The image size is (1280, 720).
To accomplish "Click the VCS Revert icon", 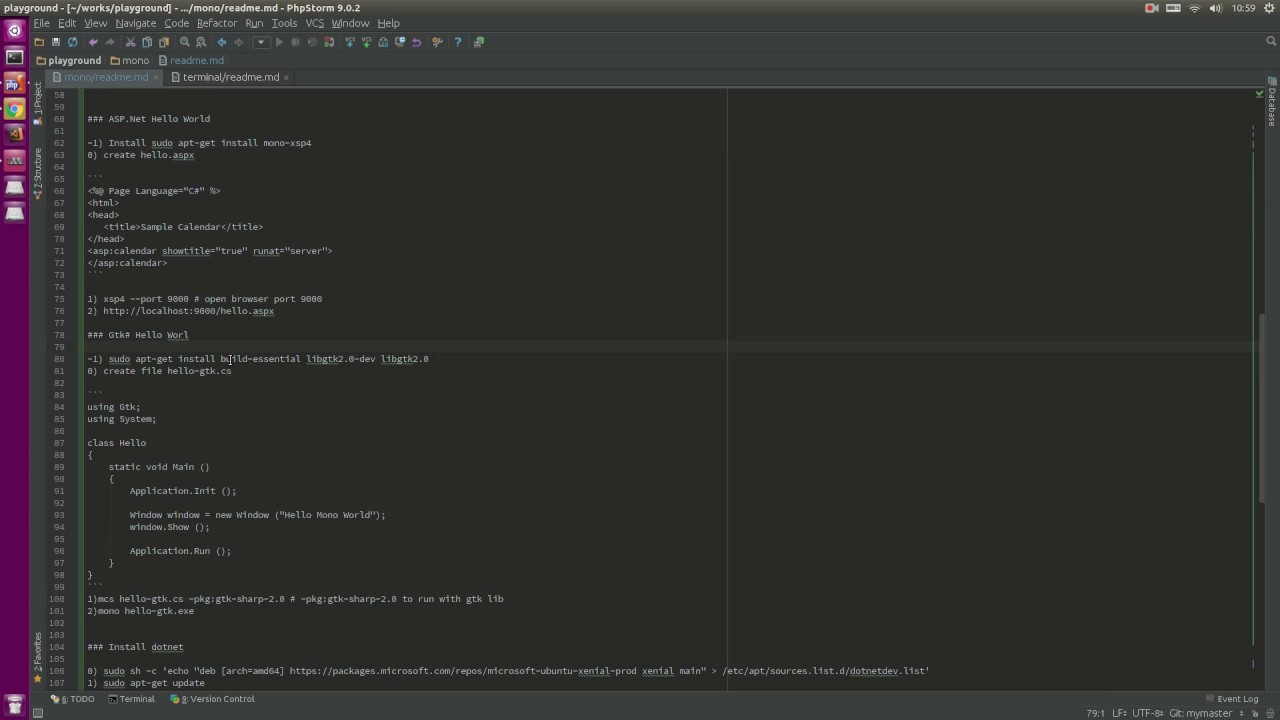I will [416, 42].
